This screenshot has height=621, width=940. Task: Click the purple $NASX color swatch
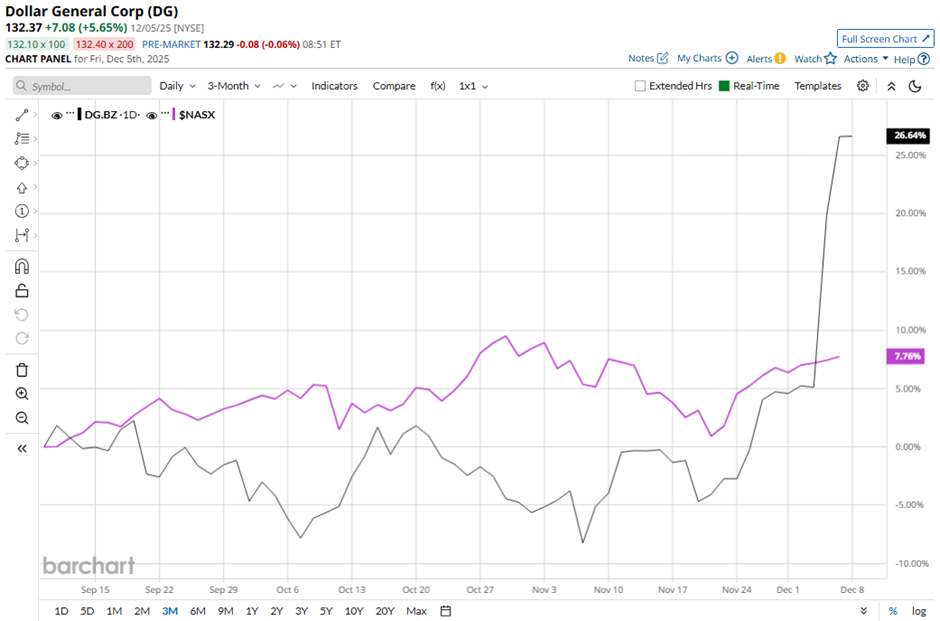pyautogui.click(x=174, y=114)
